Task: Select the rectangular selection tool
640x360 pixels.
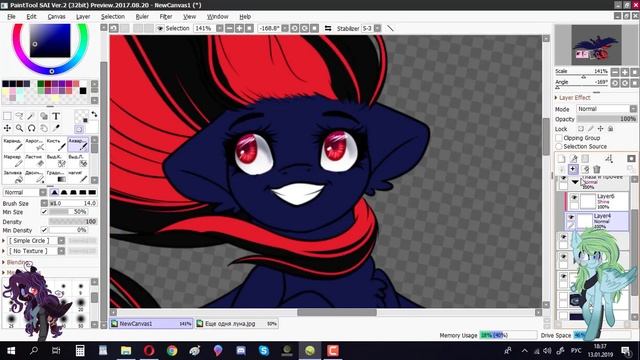Action: pyautogui.click(x=7, y=116)
